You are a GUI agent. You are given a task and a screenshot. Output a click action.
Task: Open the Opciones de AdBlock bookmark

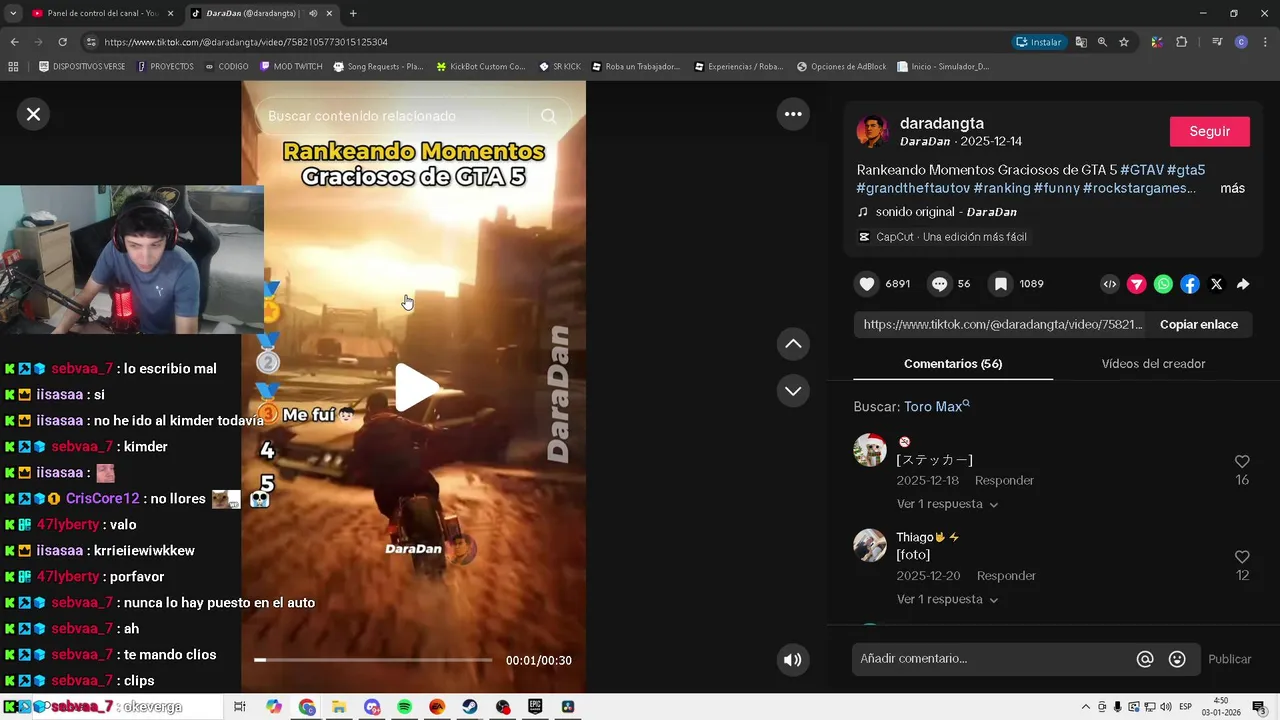pos(841,67)
